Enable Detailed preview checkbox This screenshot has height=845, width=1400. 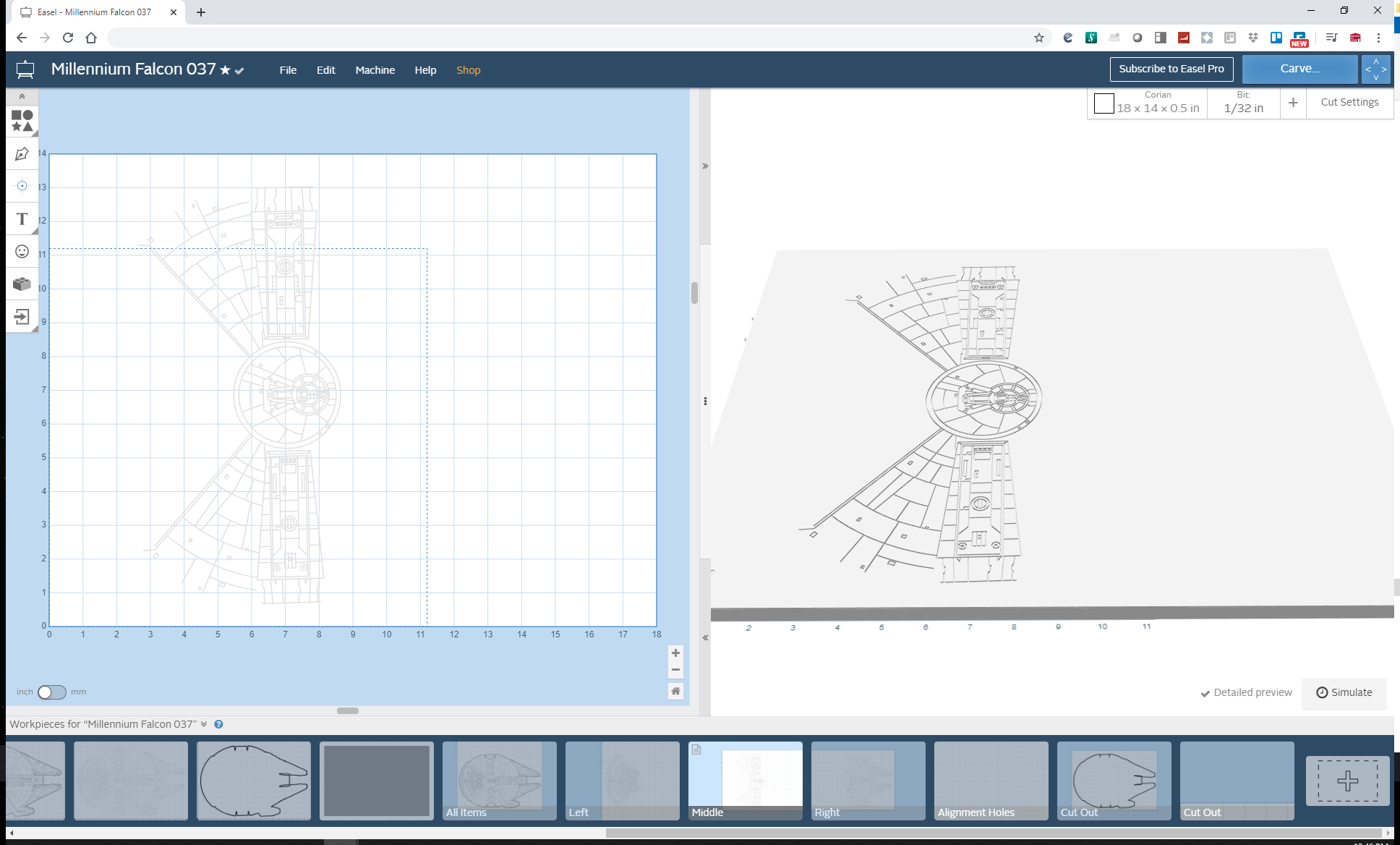point(1206,692)
